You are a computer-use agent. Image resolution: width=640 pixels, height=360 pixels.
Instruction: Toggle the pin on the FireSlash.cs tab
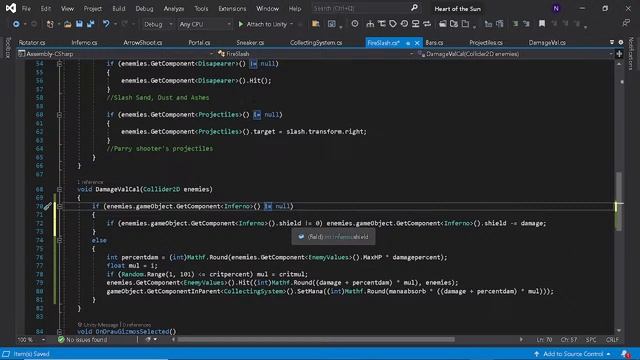coord(408,43)
